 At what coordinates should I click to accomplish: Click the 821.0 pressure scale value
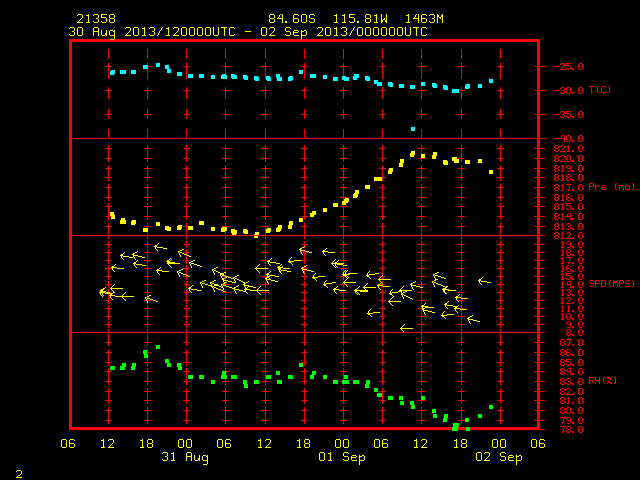pos(568,149)
